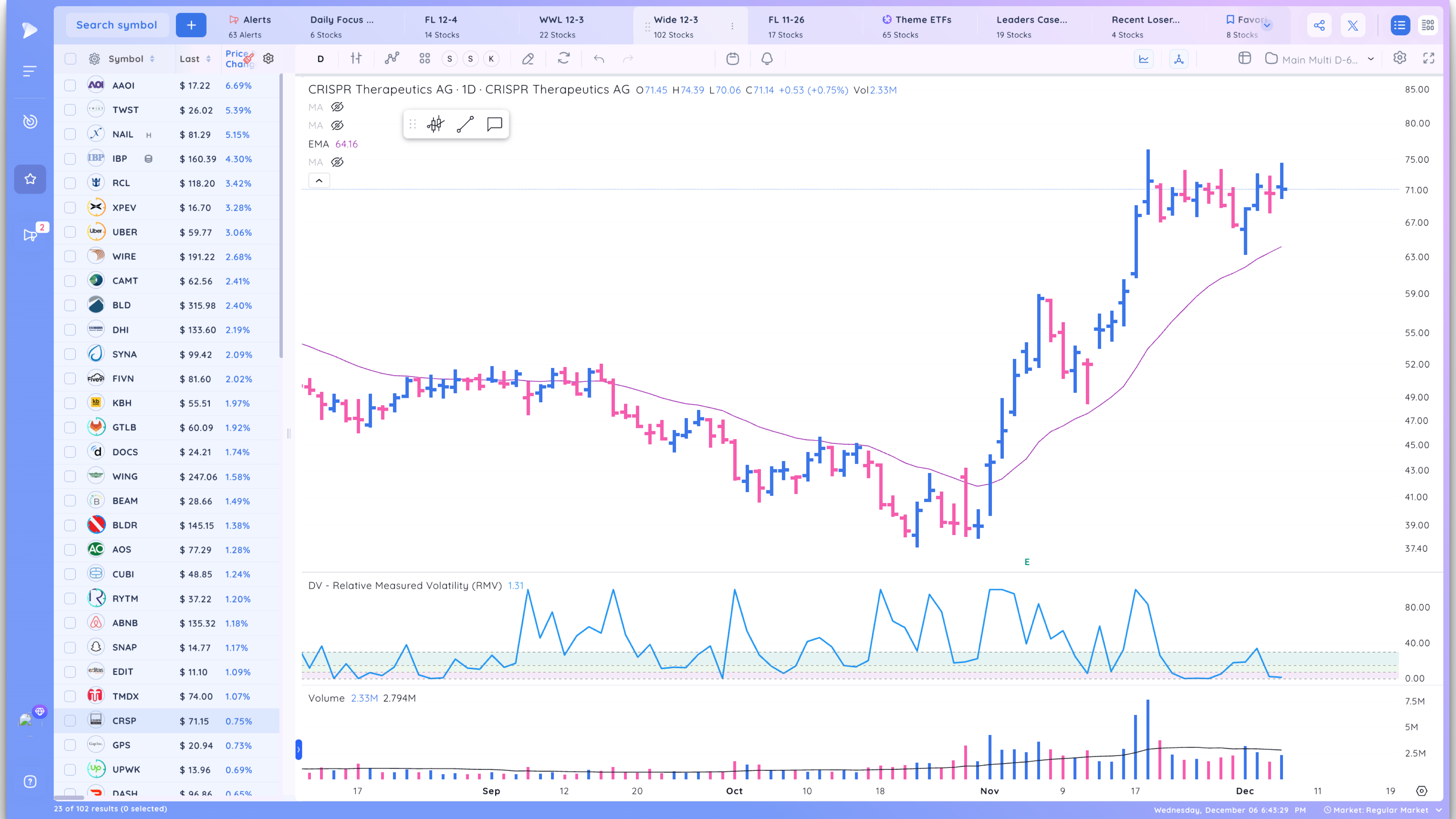Tick the checkbox for SNAP
Image resolution: width=1456 pixels, height=819 pixels.
(x=70, y=647)
